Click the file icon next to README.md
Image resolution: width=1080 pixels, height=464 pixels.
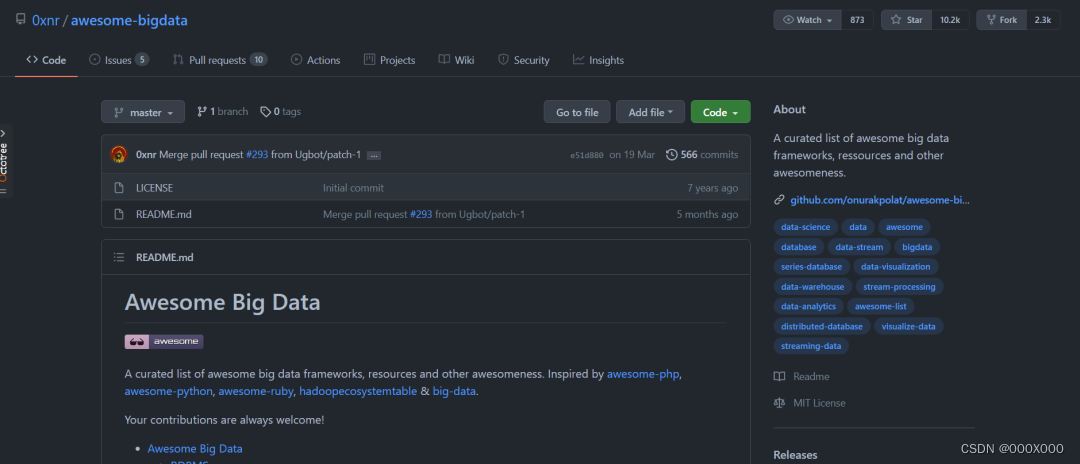pyautogui.click(x=119, y=214)
